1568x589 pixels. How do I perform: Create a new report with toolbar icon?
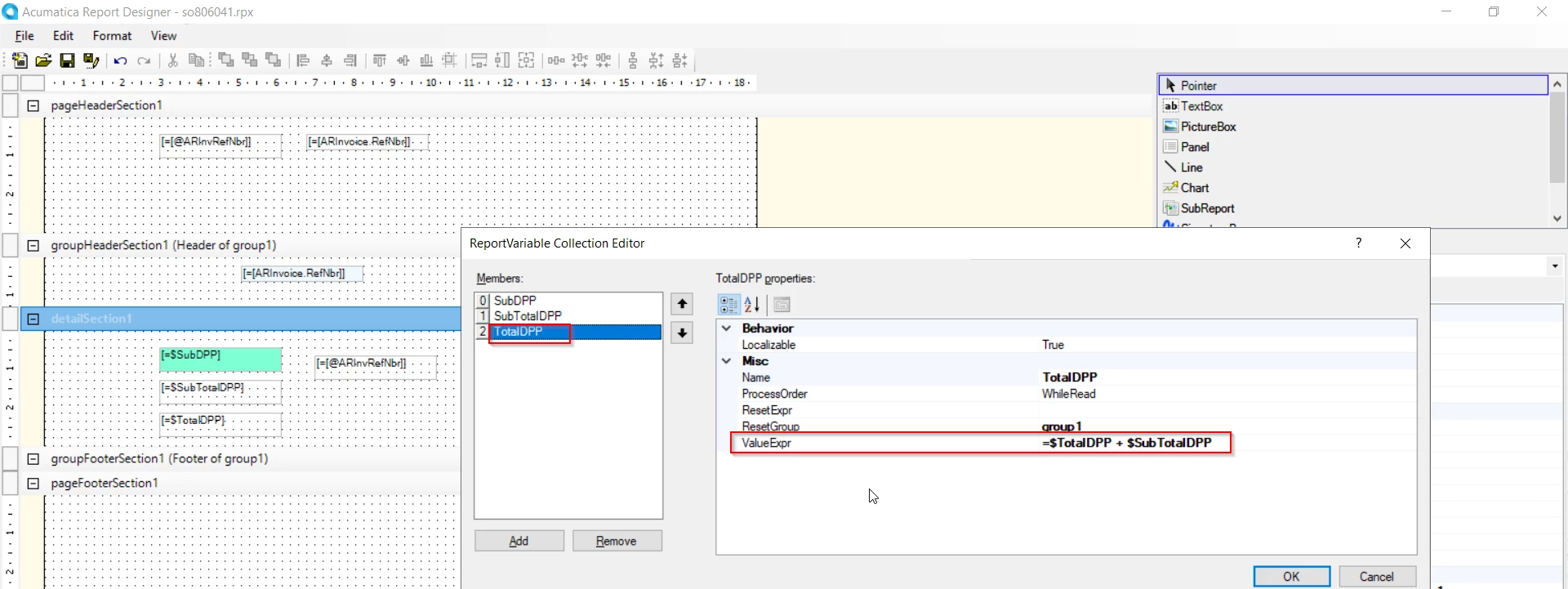click(x=19, y=60)
